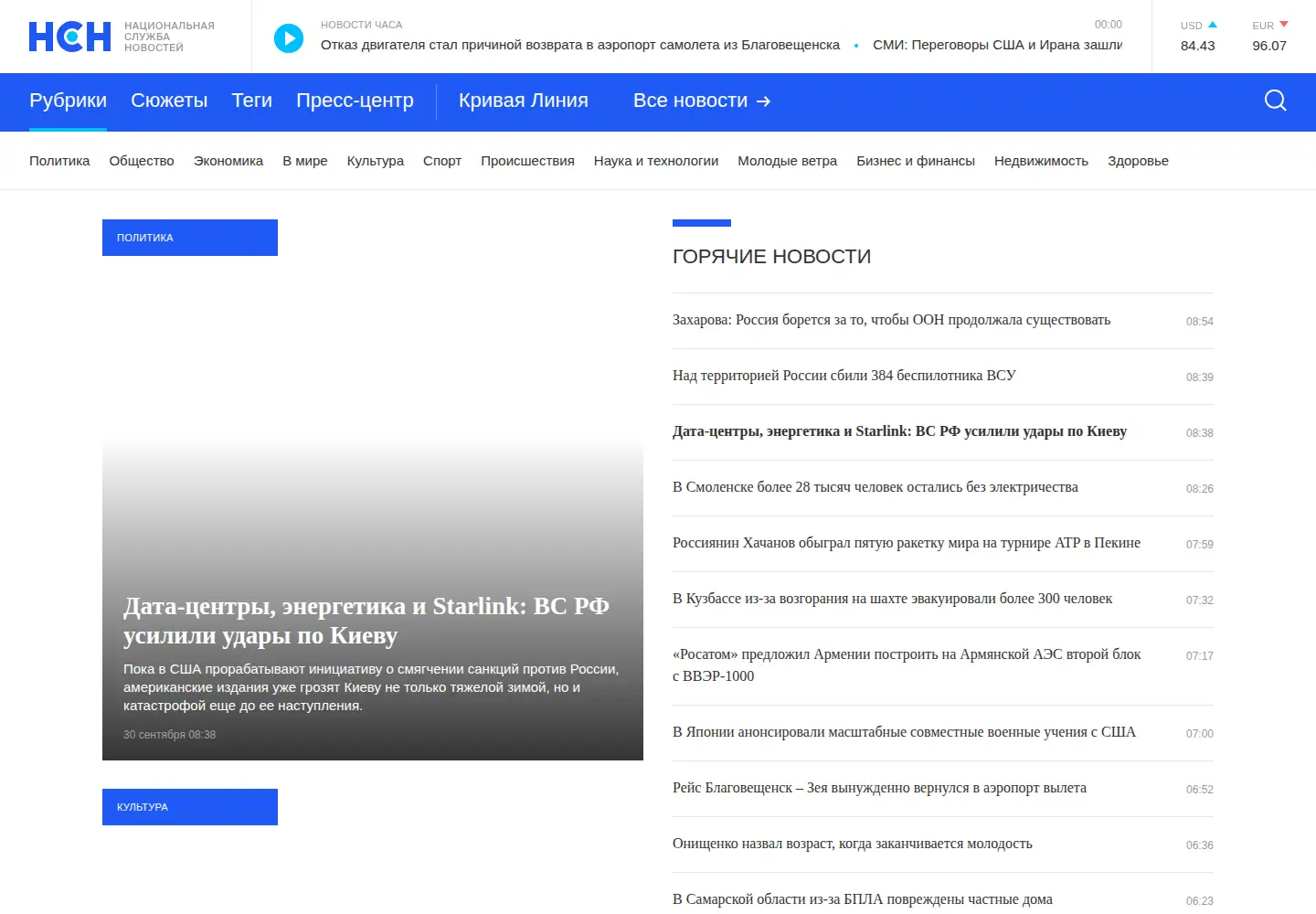Click the EUR rate down-arrow indicator
The height and width of the screenshot is (914, 1316).
pyautogui.click(x=1284, y=25)
